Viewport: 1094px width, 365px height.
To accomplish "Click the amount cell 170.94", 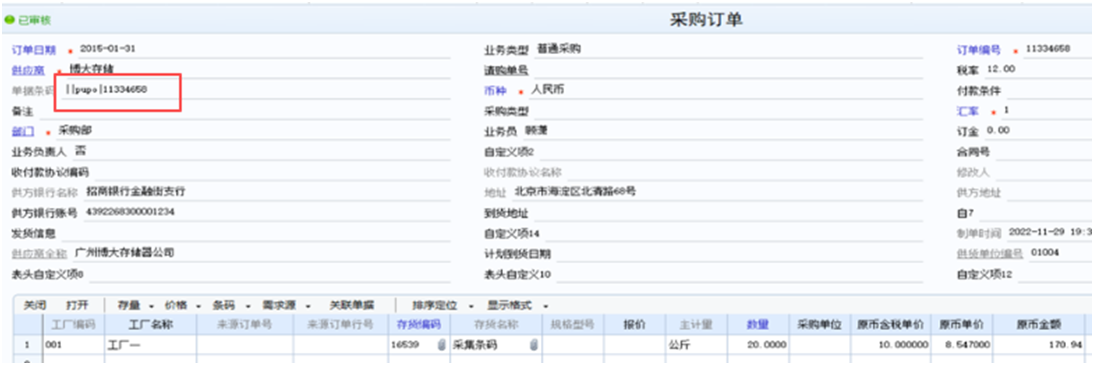I will pyautogui.click(x=1040, y=345).
